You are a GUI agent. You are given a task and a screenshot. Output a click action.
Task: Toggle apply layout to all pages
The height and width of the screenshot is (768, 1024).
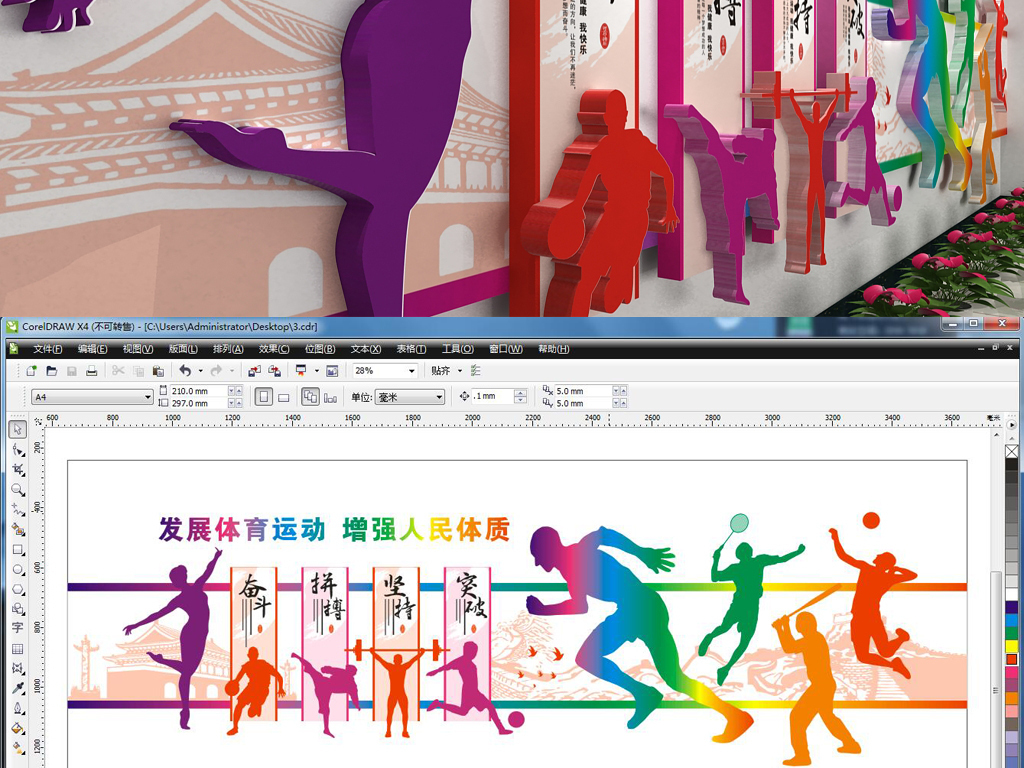[x=310, y=397]
